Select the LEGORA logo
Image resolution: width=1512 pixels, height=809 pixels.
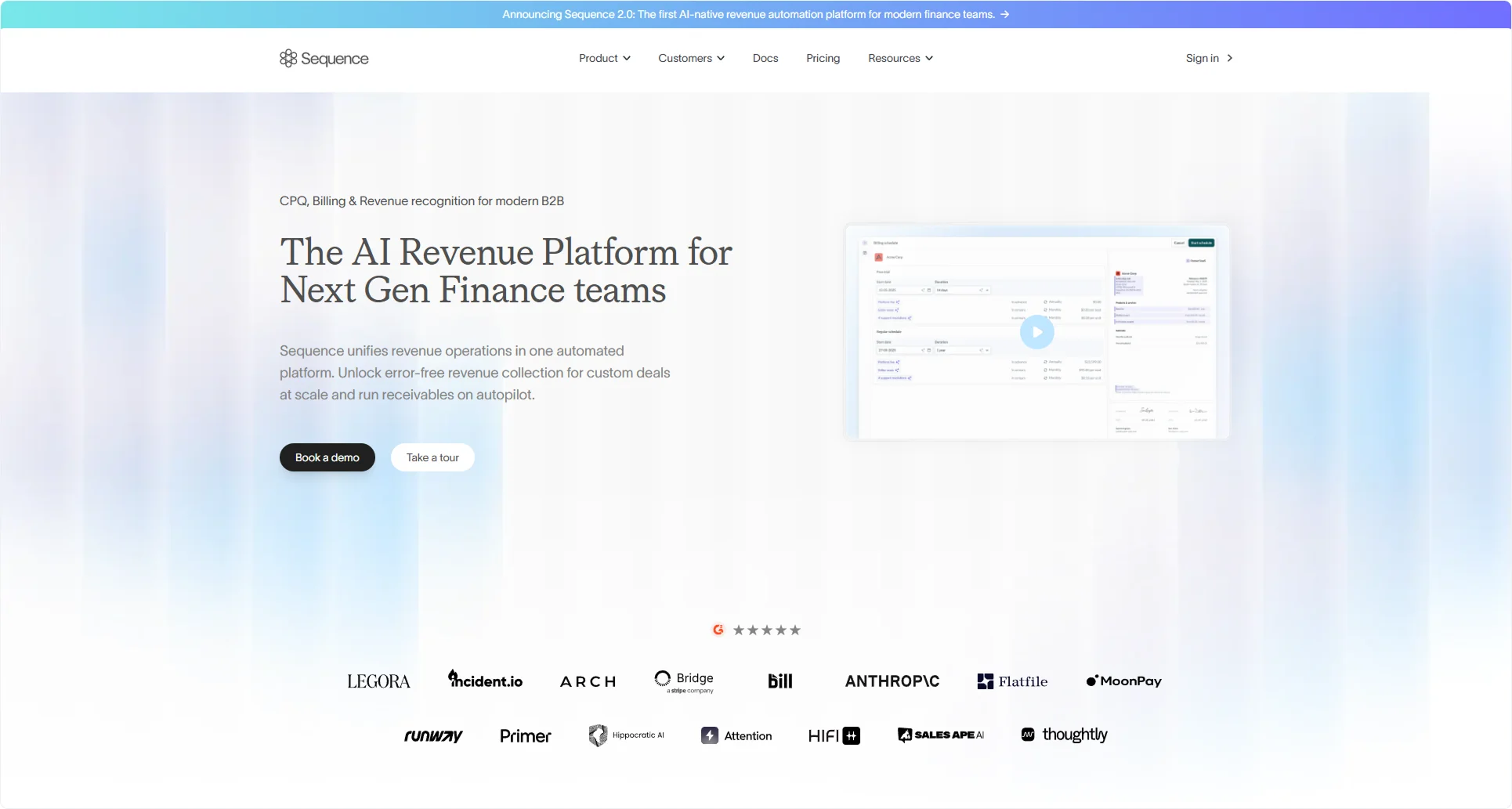point(378,681)
